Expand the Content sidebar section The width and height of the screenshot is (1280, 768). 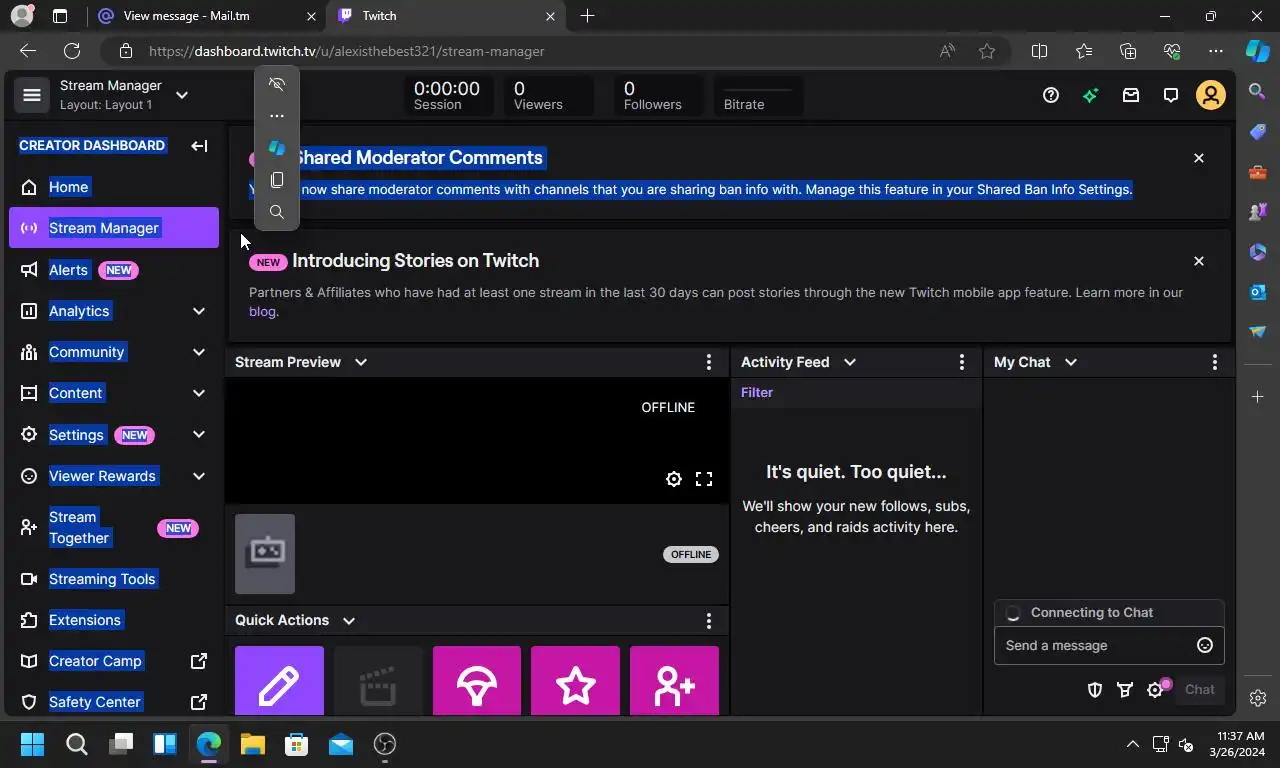(199, 393)
